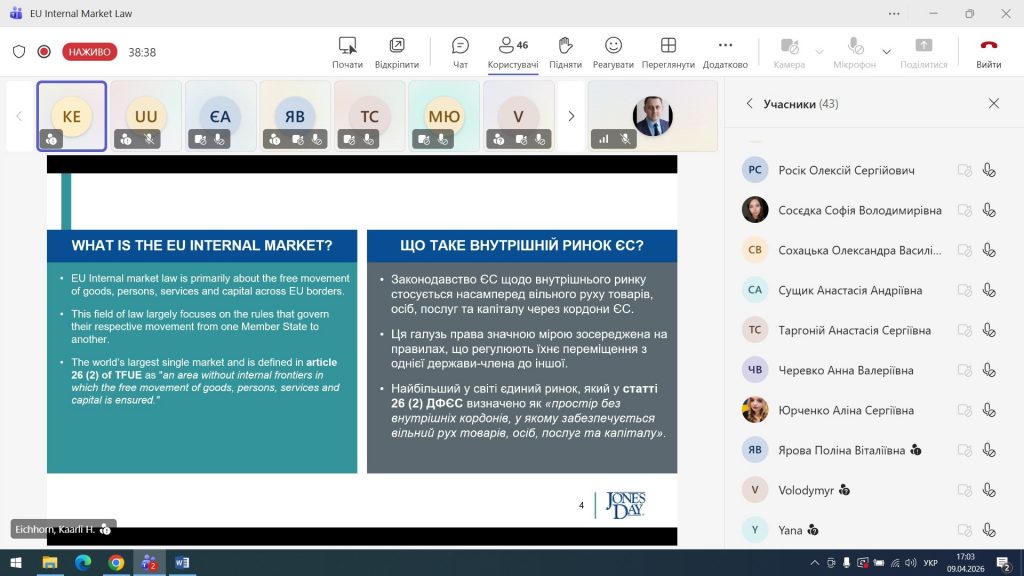Viewport: 1024px width, 576px height.
Task: Open More actions (Додатково) menu
Action: (725, 51)
